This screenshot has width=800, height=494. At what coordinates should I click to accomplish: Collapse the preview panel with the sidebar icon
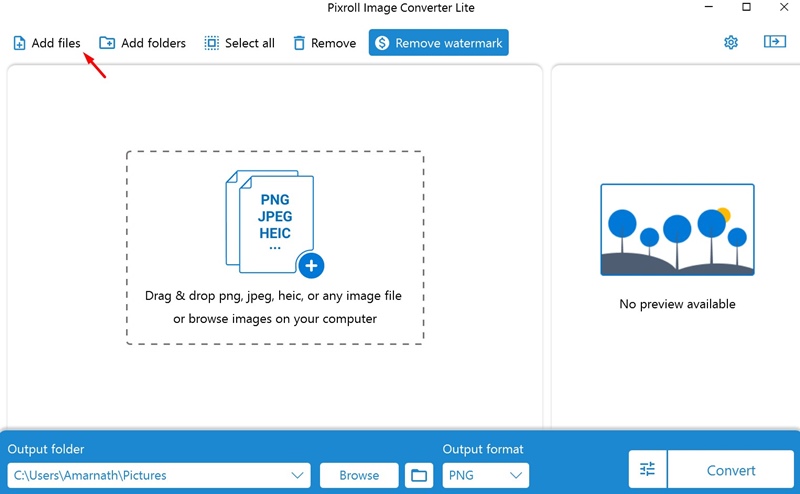click(x=774, y=41)
